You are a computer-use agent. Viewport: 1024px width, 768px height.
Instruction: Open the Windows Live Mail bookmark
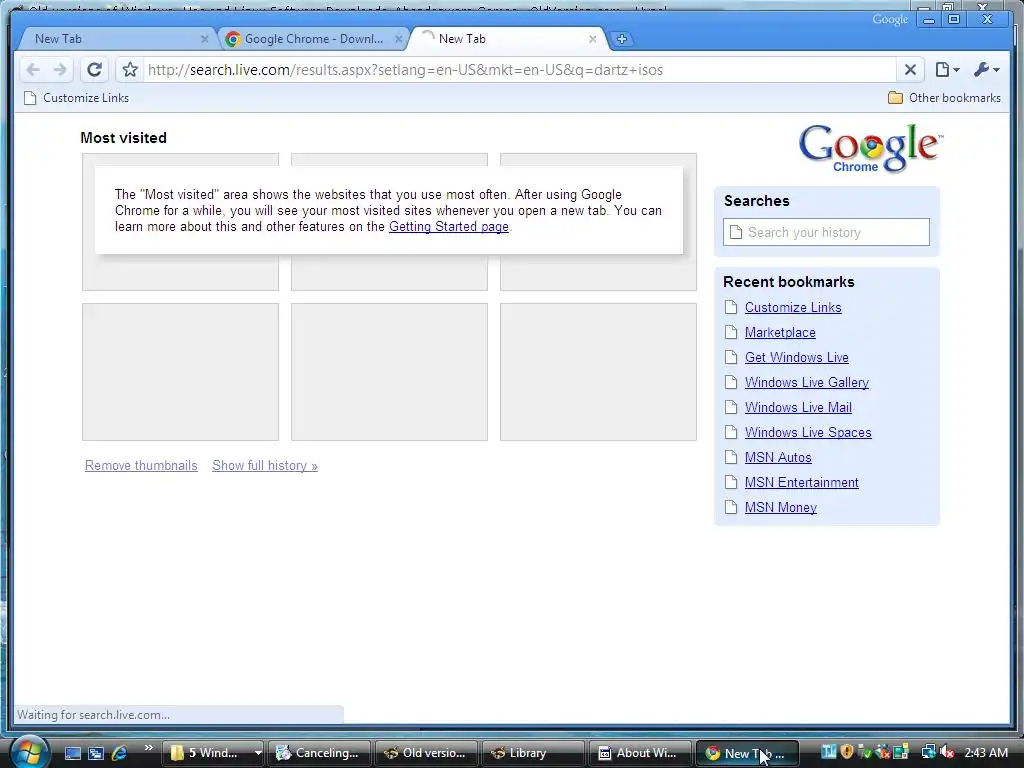pos(798,408)
